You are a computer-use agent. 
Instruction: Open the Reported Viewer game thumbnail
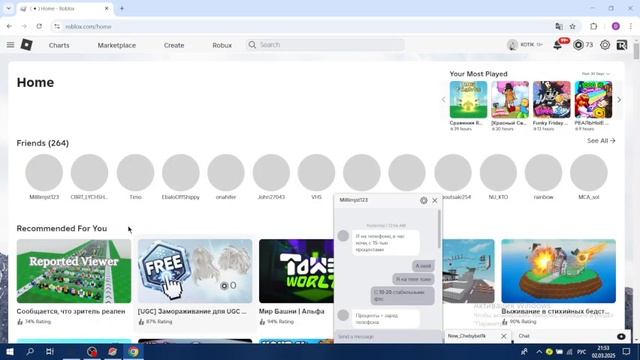(74, 271)
